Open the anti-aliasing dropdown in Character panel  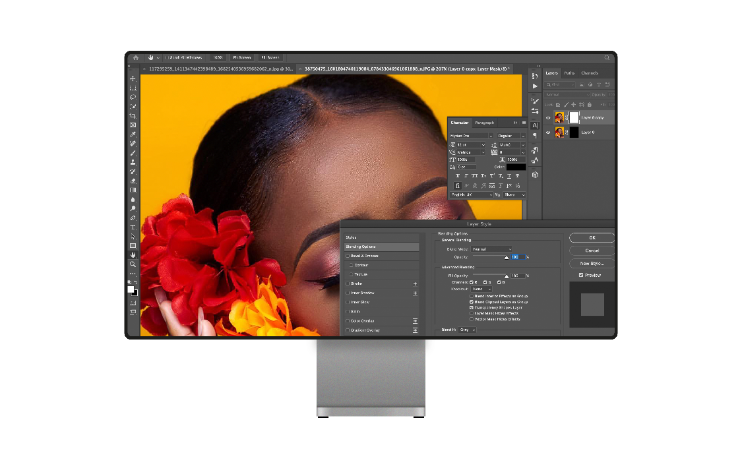pos(514,195)
